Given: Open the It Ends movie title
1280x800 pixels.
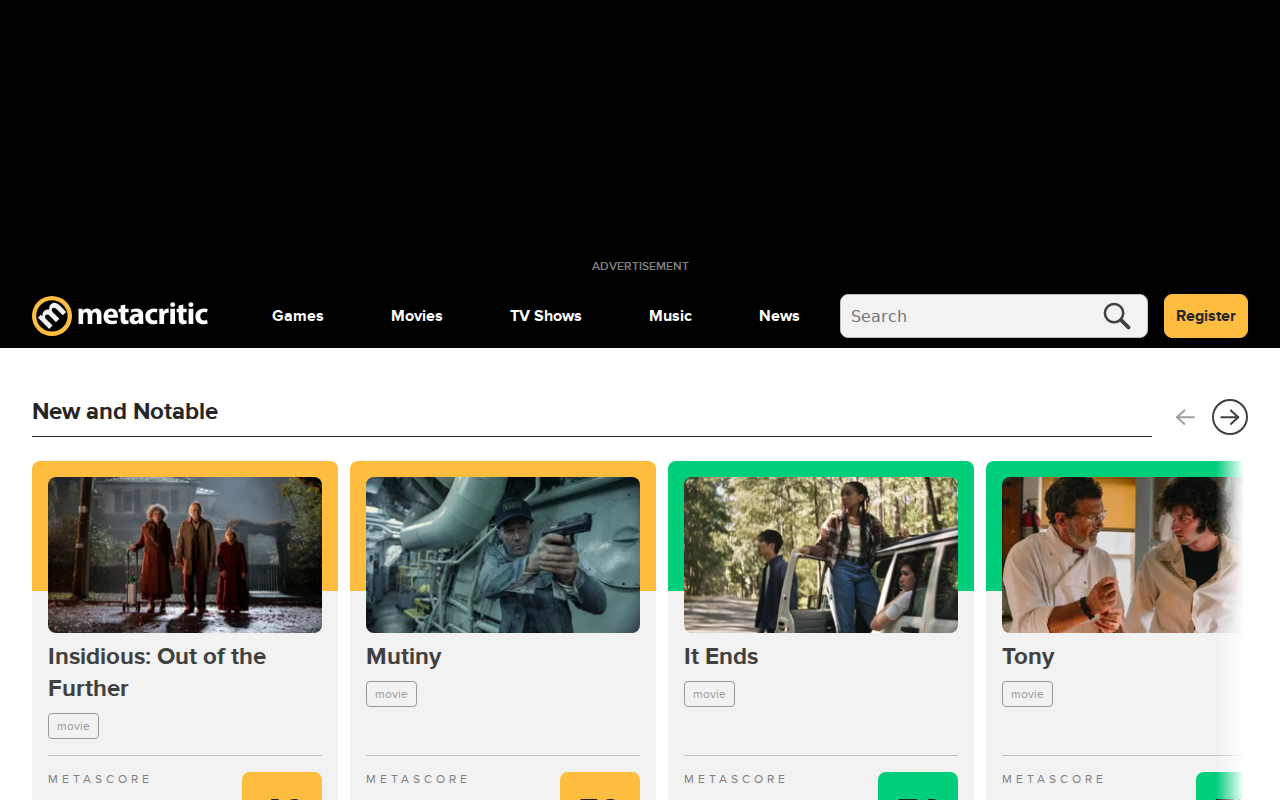Looking at the screenshot, I should 721,656.
